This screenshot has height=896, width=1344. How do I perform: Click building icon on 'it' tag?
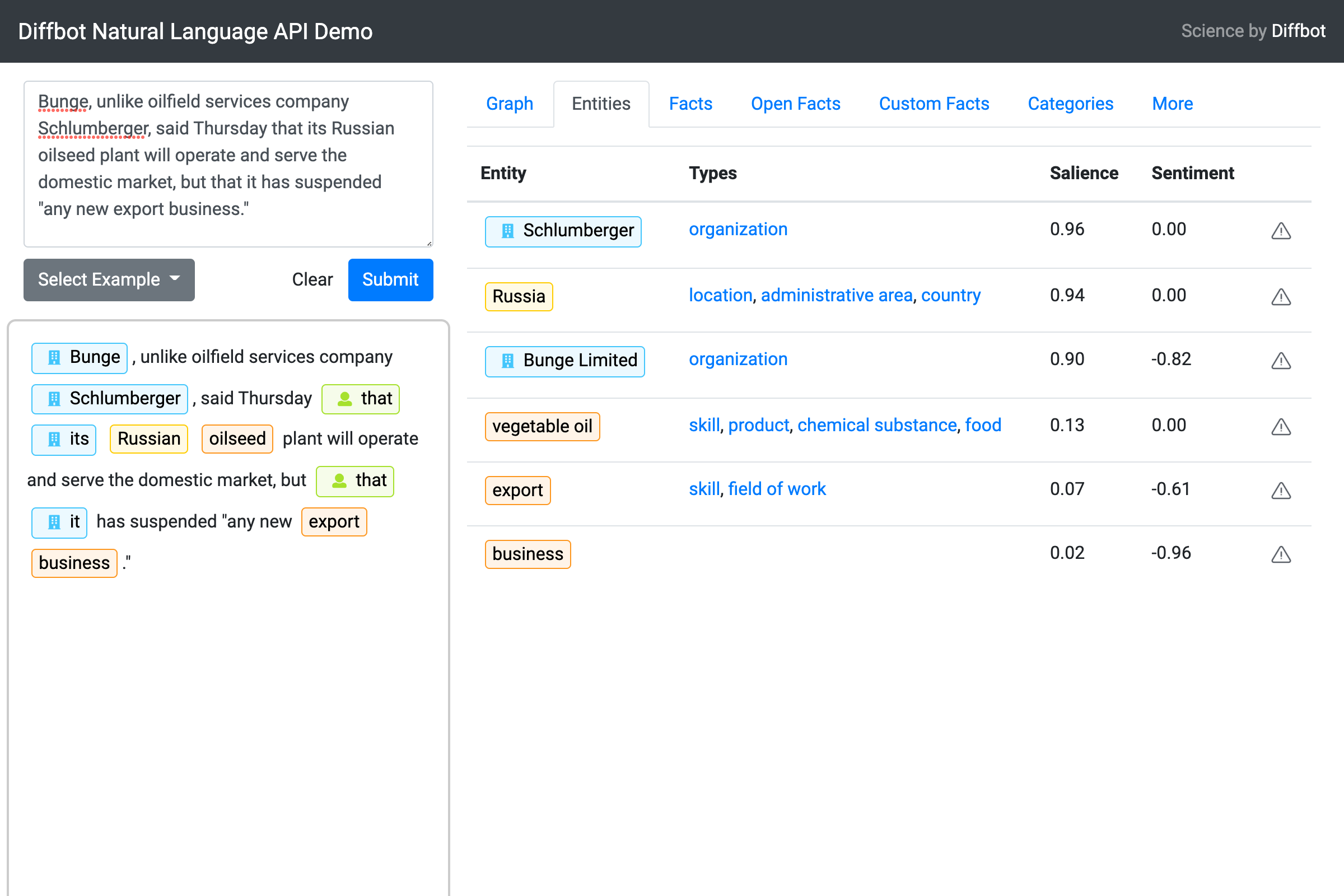[54, 522]
